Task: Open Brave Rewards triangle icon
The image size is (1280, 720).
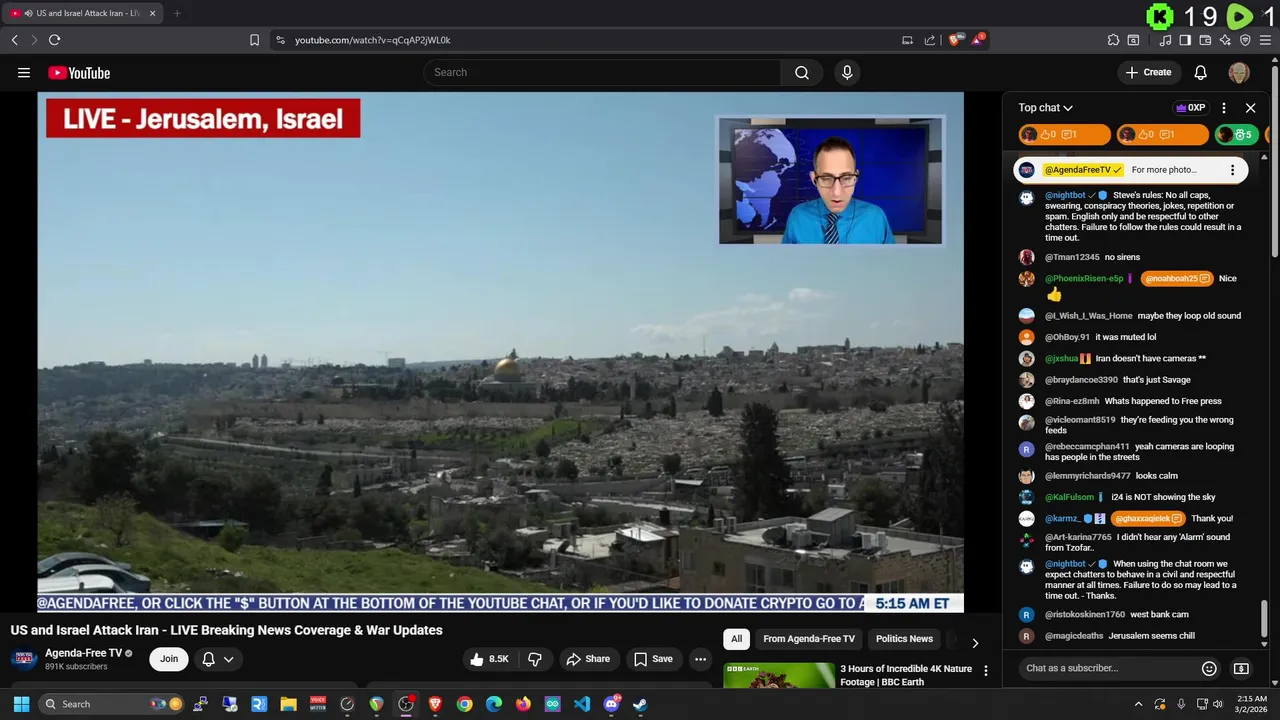Action: tap(978, 40)
